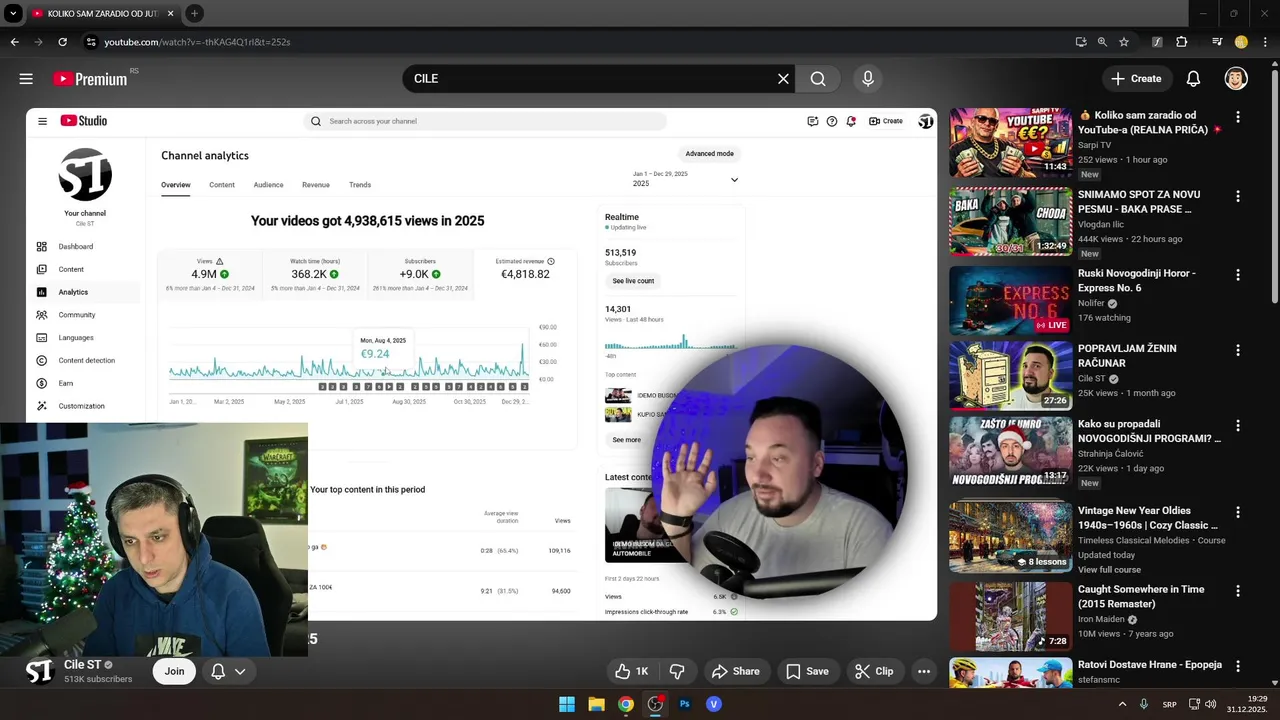This screenshot has width=1280, height=720.
Task: Switch input language SRP in taskbar
Action: point(1170,704)
